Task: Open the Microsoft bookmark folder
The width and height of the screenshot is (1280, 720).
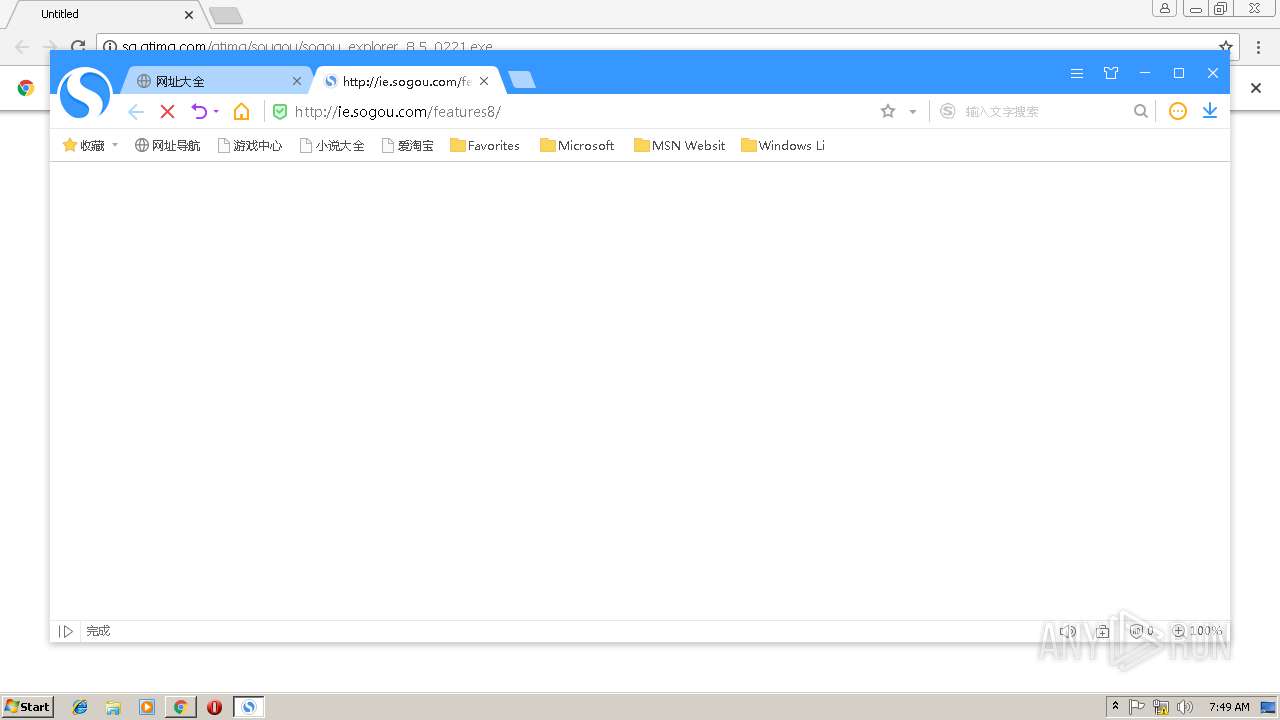Action: coord(577,145)
